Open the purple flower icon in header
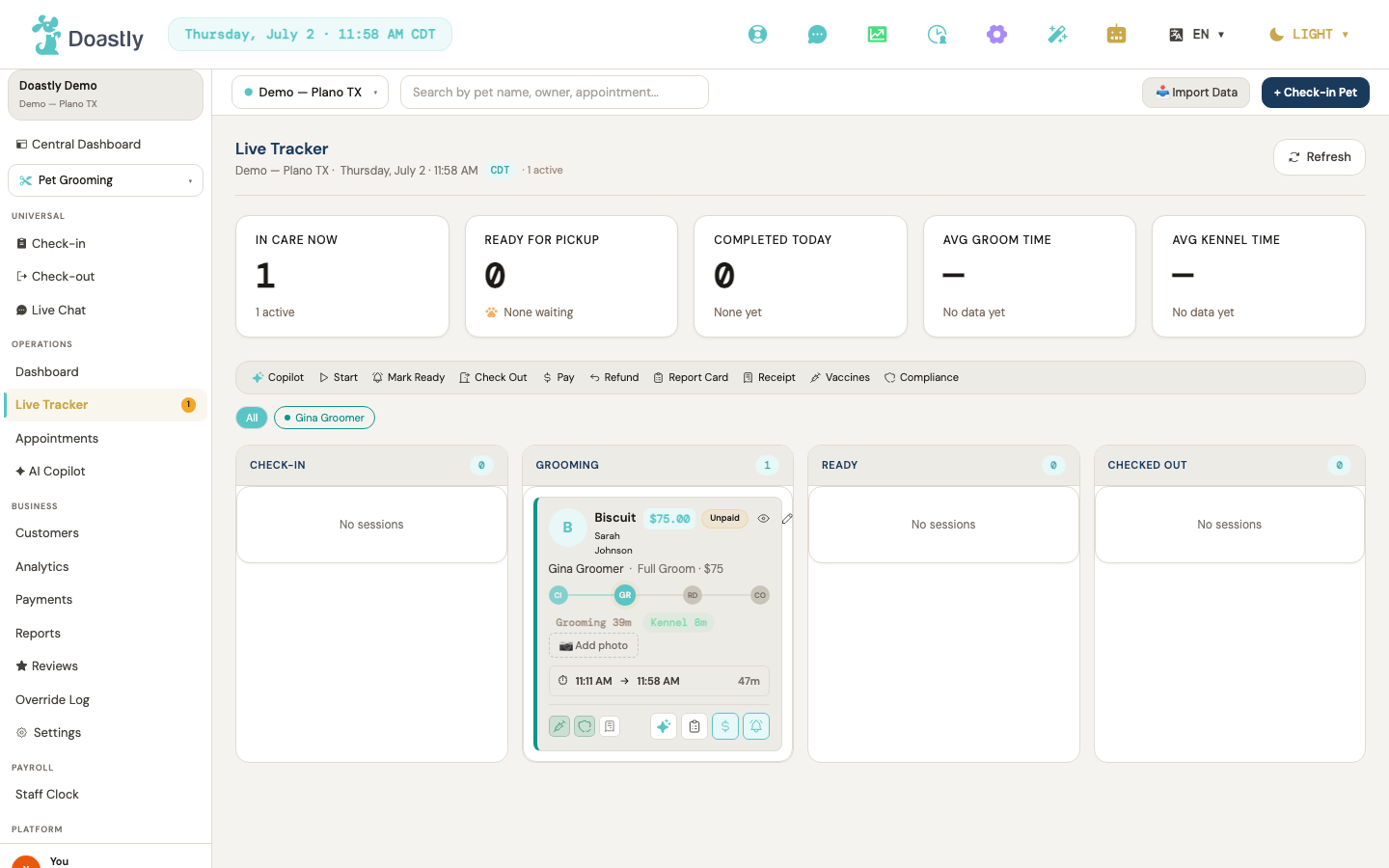 (997, 35)
